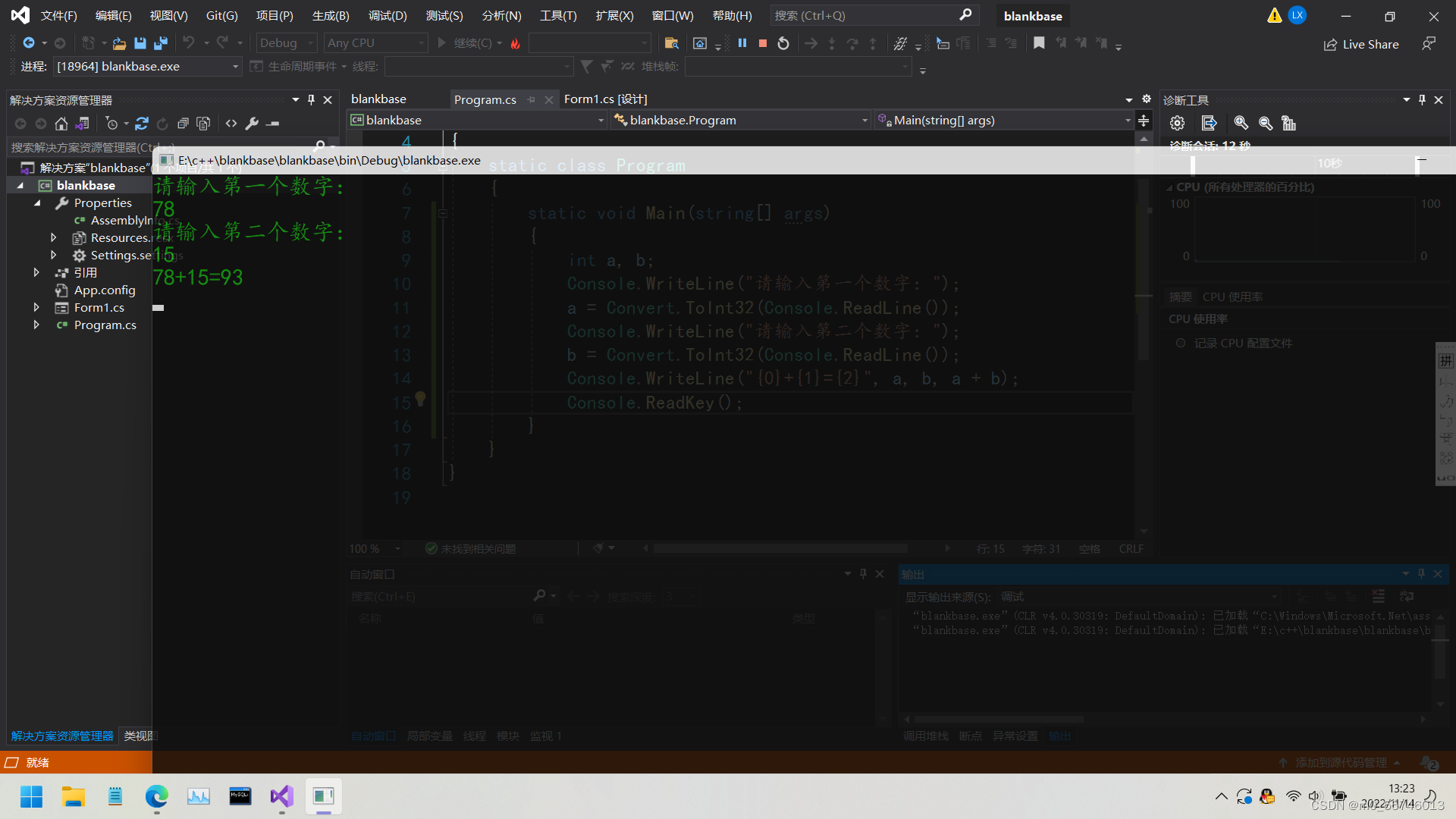Pause the running debug session

[742, 43]
